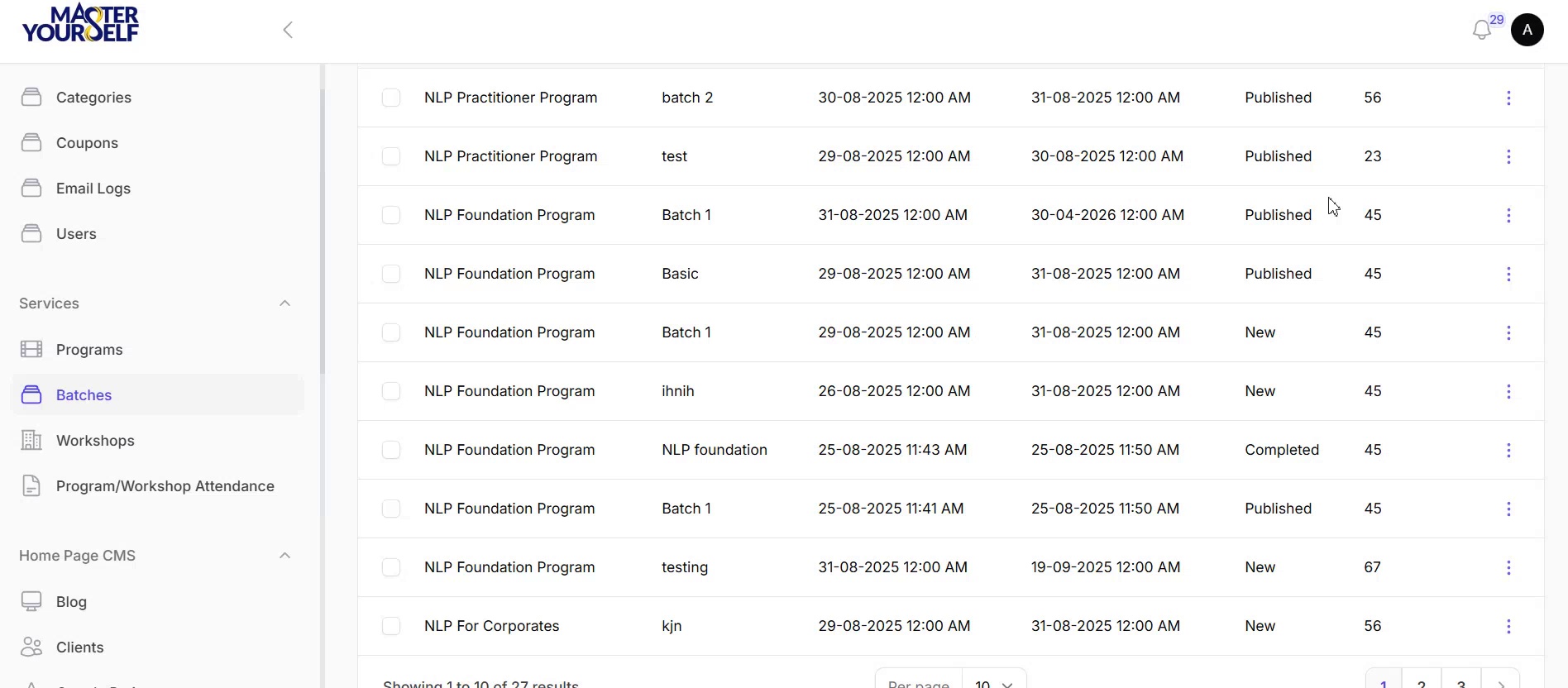Open the user avatar menu 'A'

click(1527, 30)
